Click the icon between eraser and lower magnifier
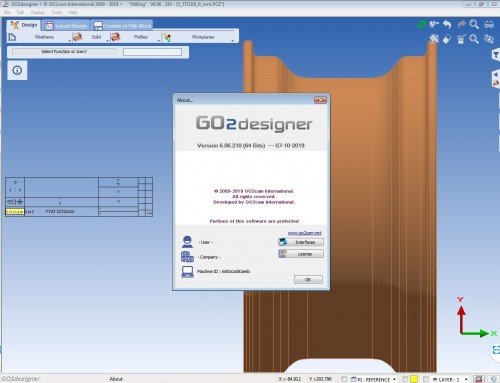The width and height of the screenshot is (500, 383). [x=461, y=39]
